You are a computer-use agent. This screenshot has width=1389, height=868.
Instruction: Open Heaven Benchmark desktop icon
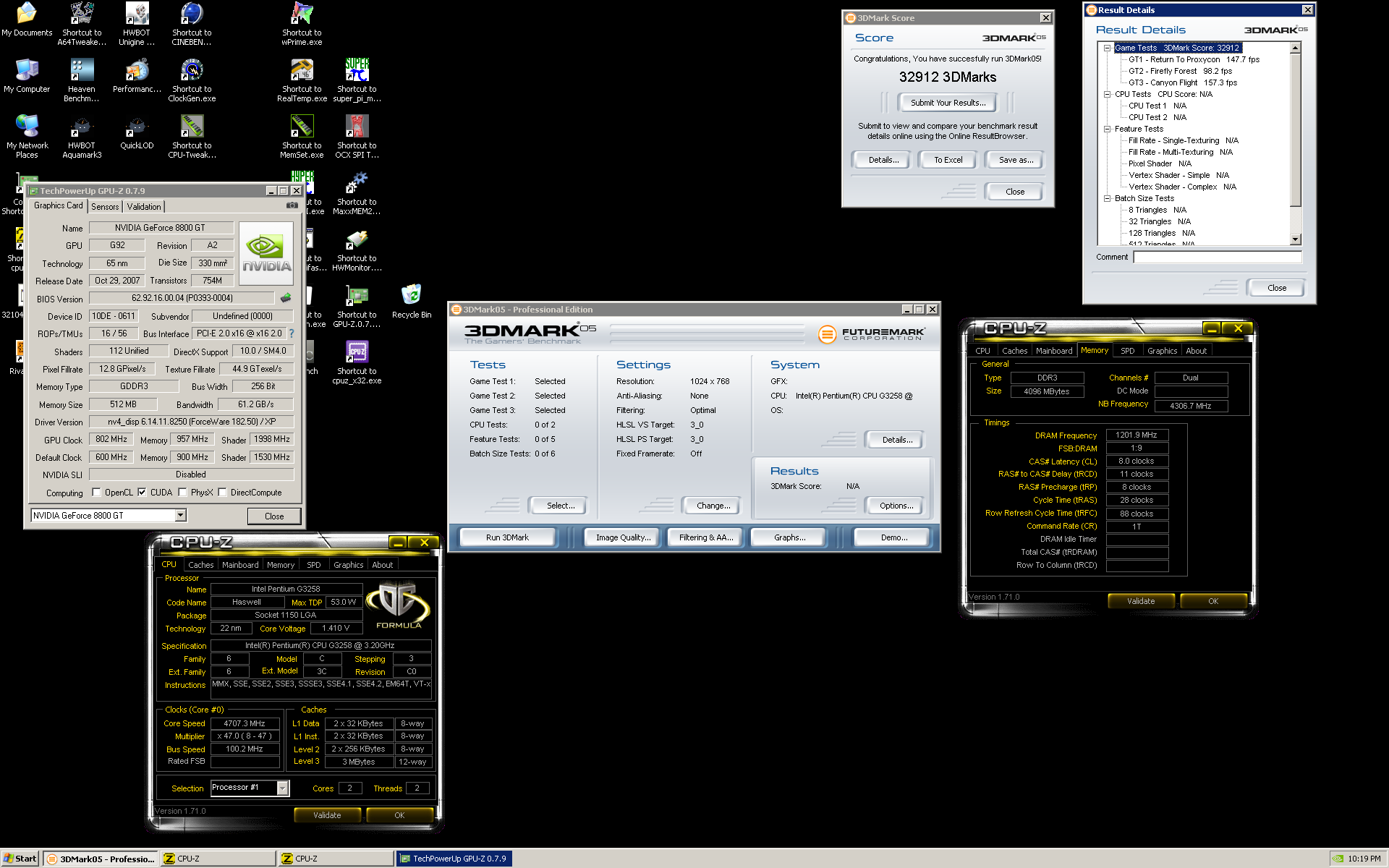pyautogui.click(x=82, y=80)
